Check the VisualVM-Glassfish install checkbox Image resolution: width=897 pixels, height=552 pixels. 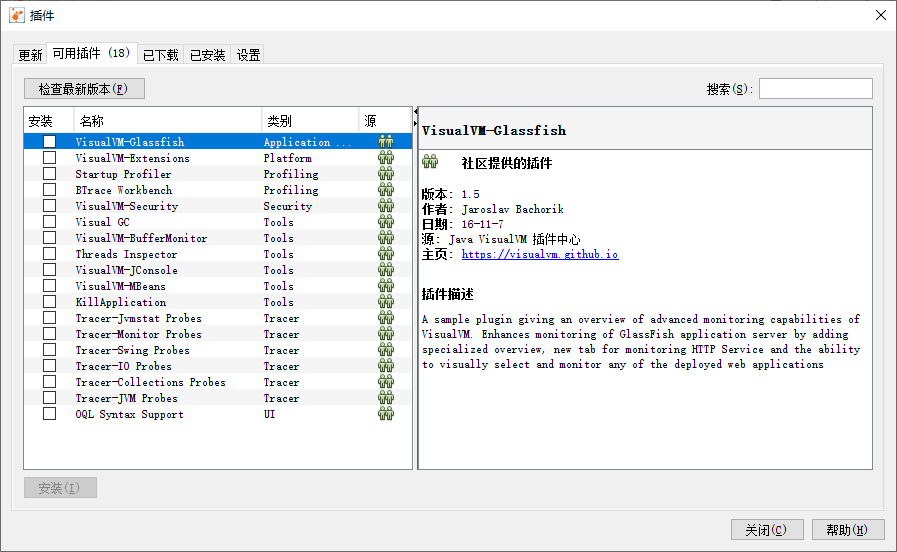(50, 141)
